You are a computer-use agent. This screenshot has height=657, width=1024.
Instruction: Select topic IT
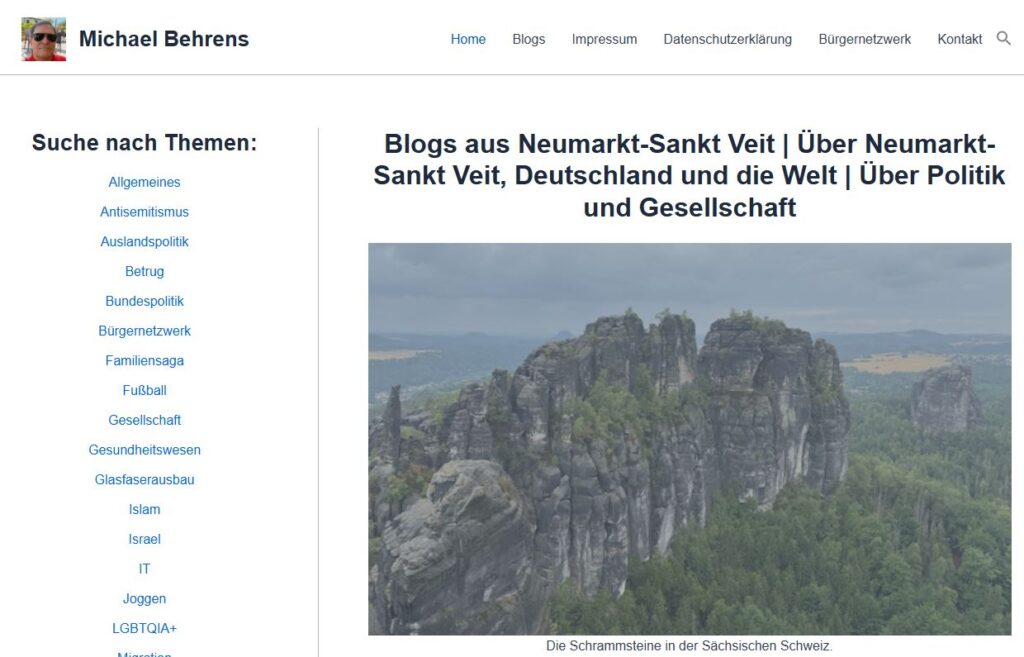[x=144, y=569]
